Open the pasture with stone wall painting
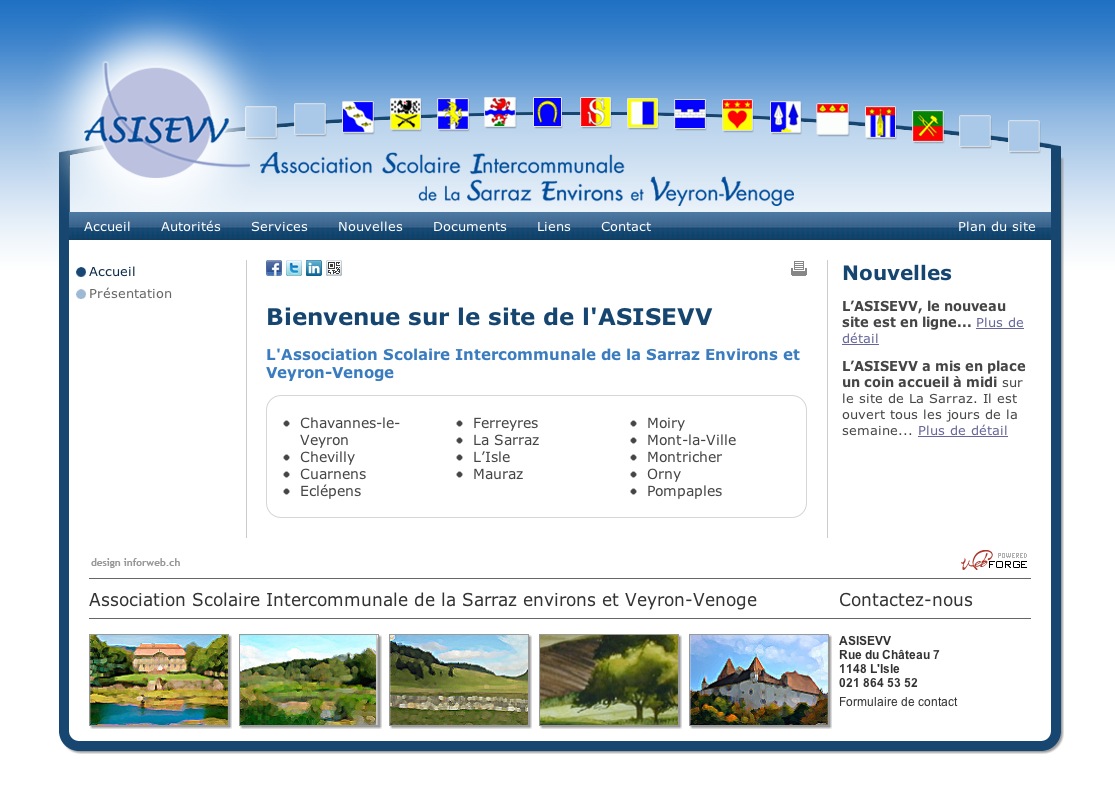Image resolution: width=1115 pixels, height=811 pixels. click(459, 680)
